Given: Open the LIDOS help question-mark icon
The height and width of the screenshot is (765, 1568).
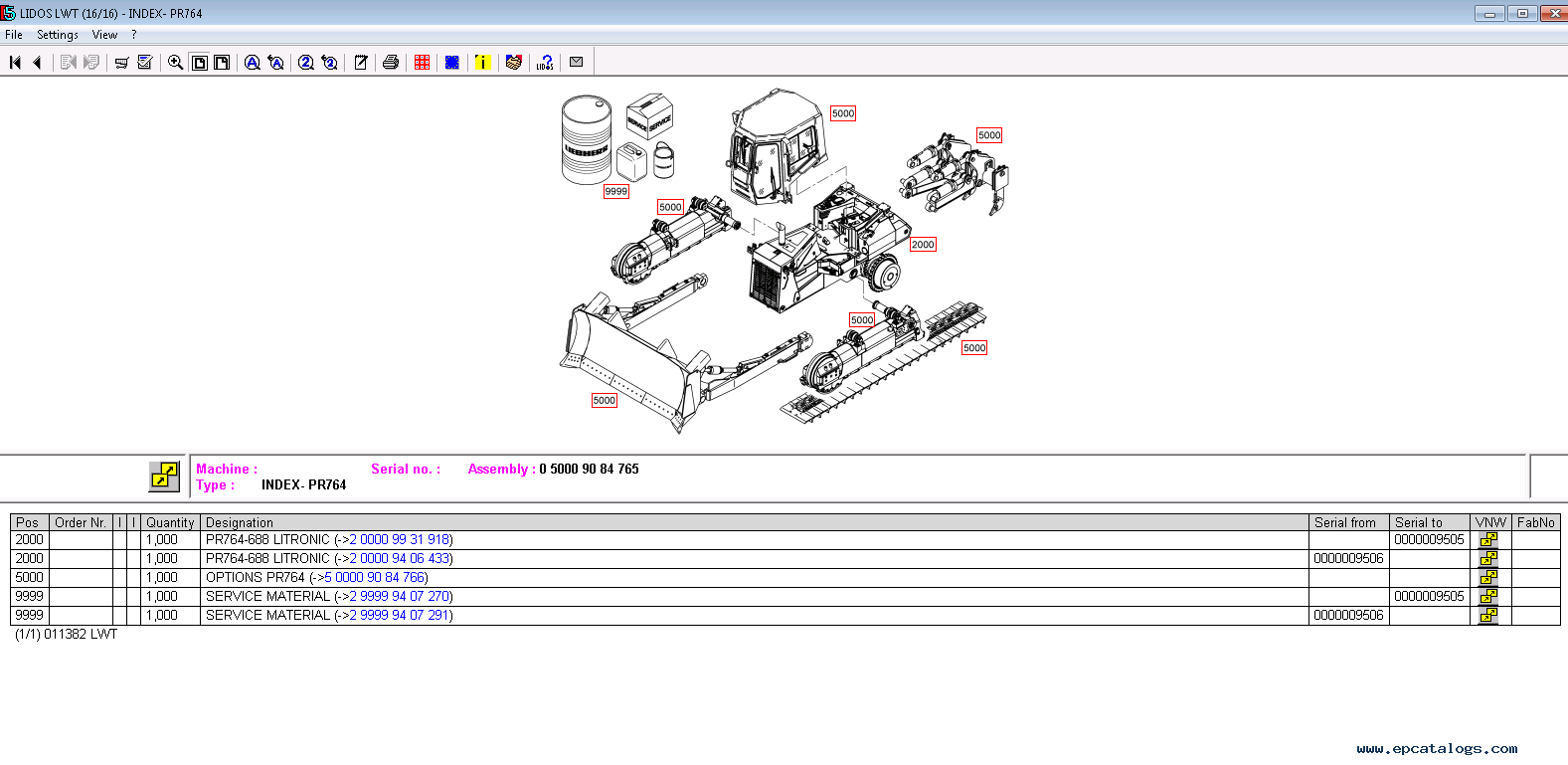Looking at the screenshot, I should pos(545,62).
